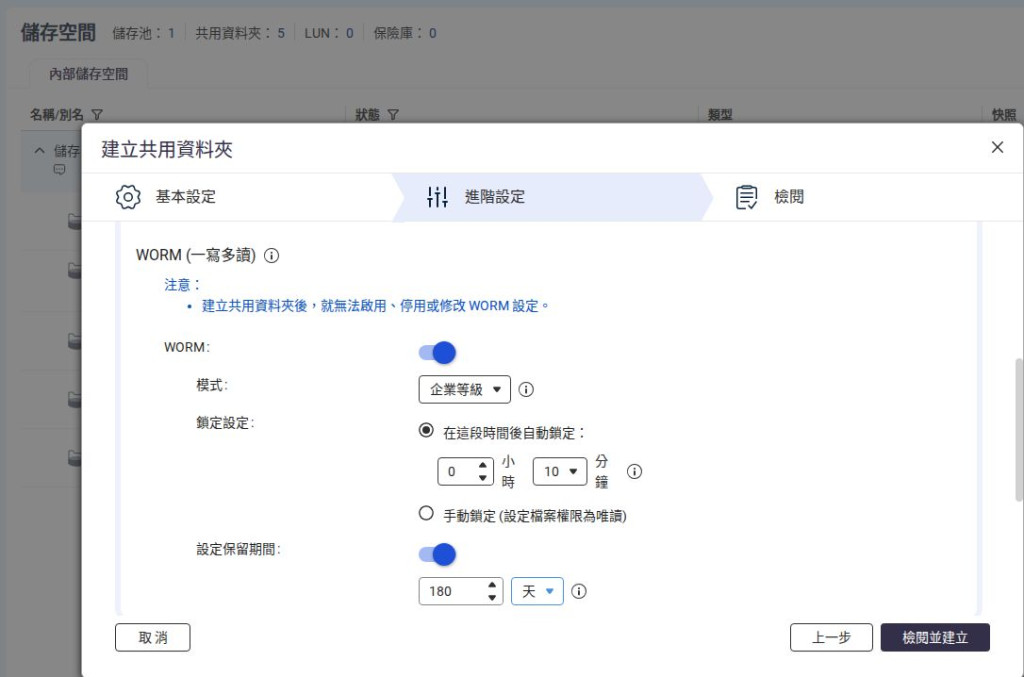
Task: Disable the WORM toggle switch
Action: pyautogui.click(x=437, y=353)
